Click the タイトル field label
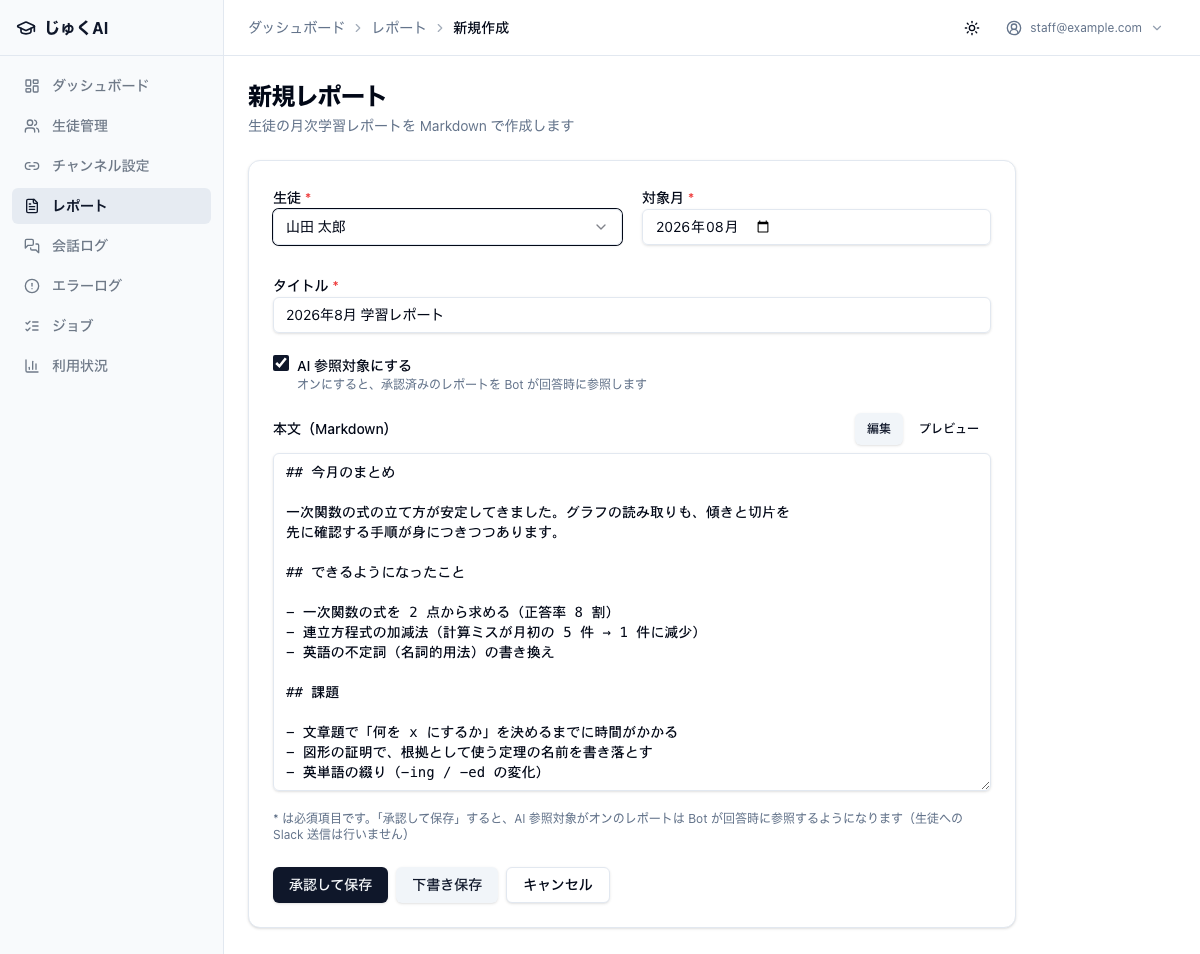The image size is (1200, 954). [x=301, y=286]
